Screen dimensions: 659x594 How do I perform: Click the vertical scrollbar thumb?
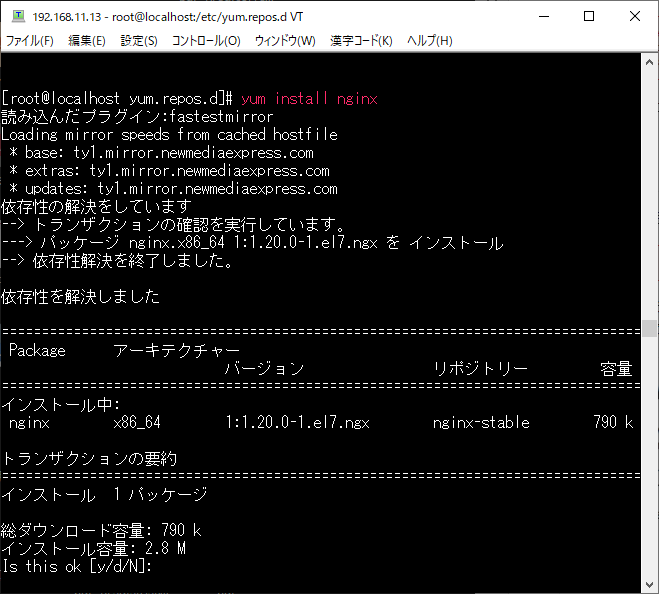tap(650, 329)
